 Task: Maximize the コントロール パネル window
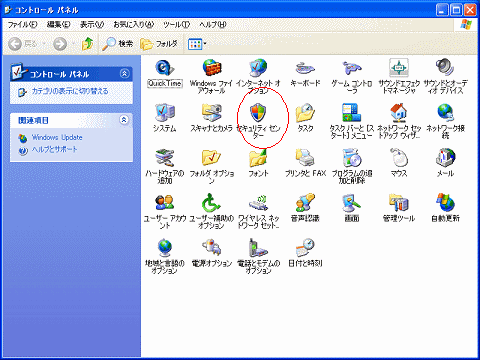(x=456, y=10)
